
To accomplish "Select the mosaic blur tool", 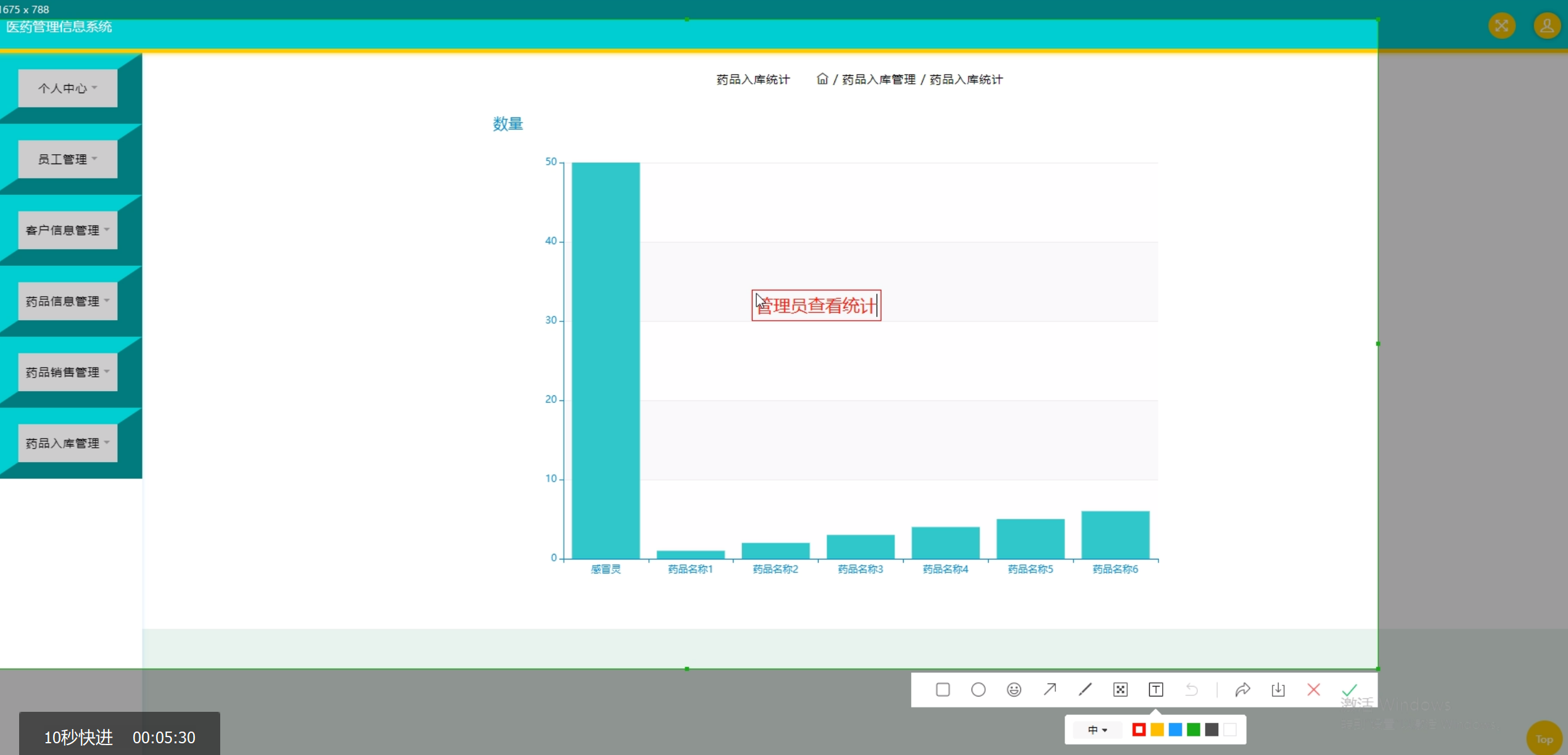I will 1121,690.
